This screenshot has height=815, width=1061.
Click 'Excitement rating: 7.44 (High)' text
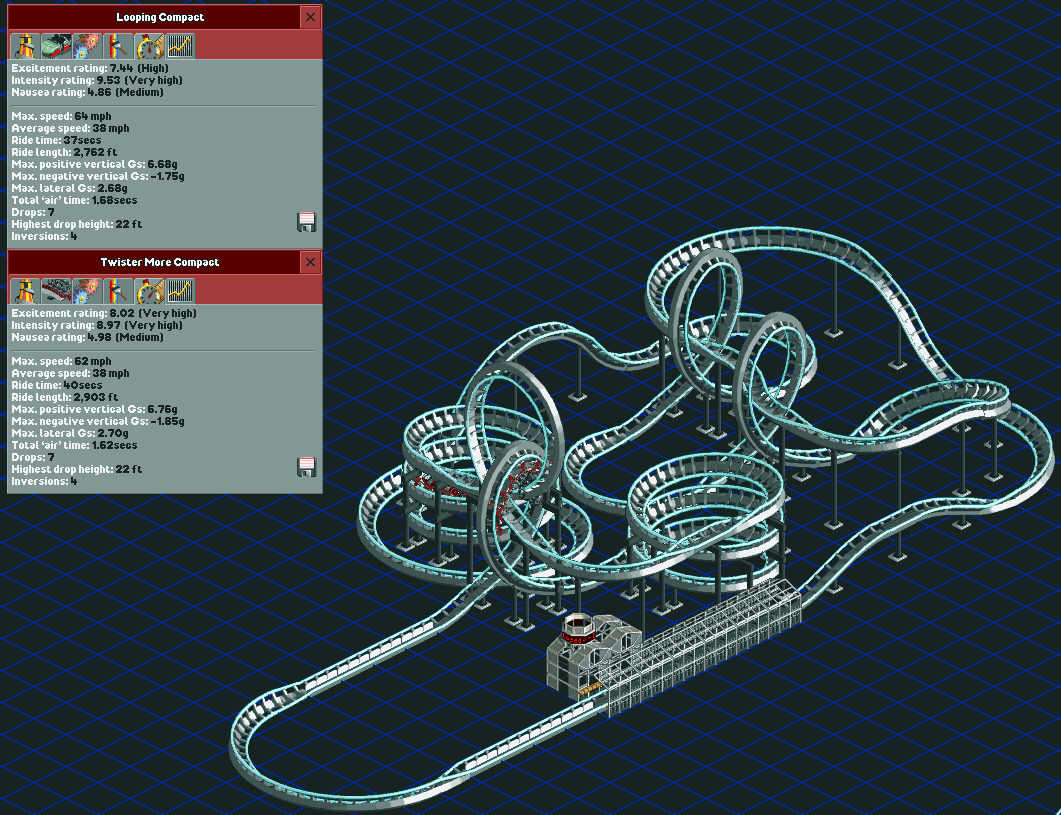point(90,68)
